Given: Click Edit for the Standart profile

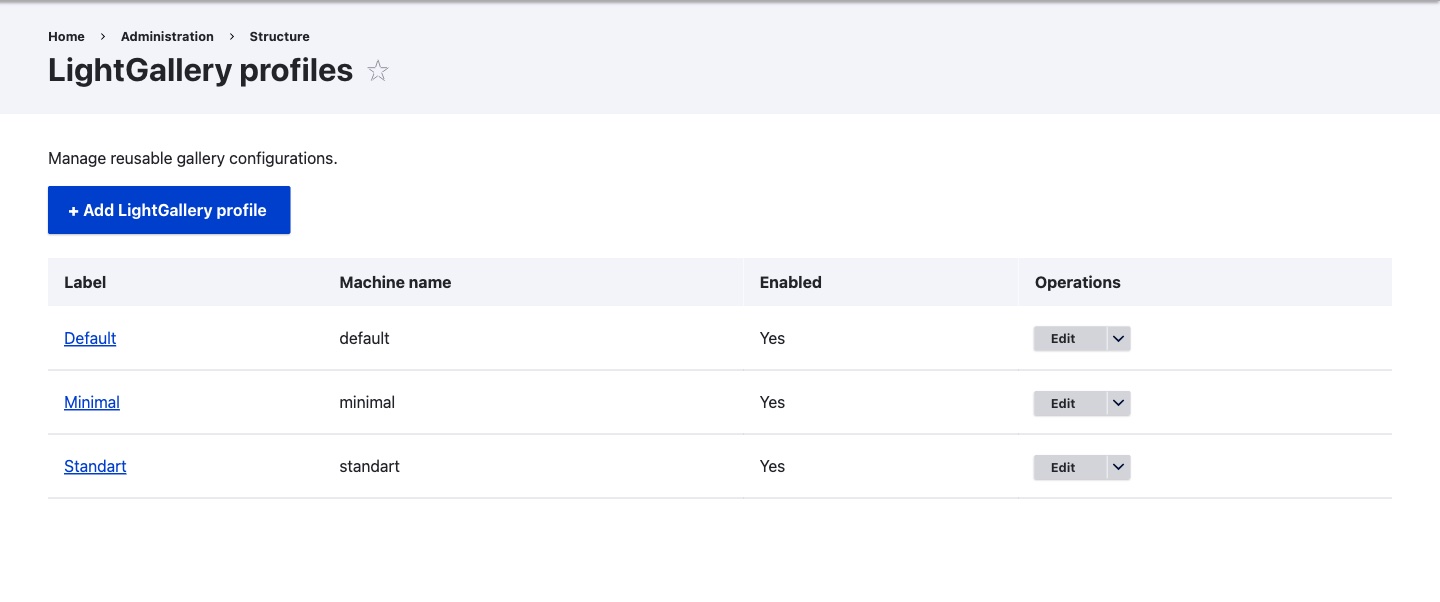Looking at the screenshot, I should pyautogui.click(x=1063, y=467).
